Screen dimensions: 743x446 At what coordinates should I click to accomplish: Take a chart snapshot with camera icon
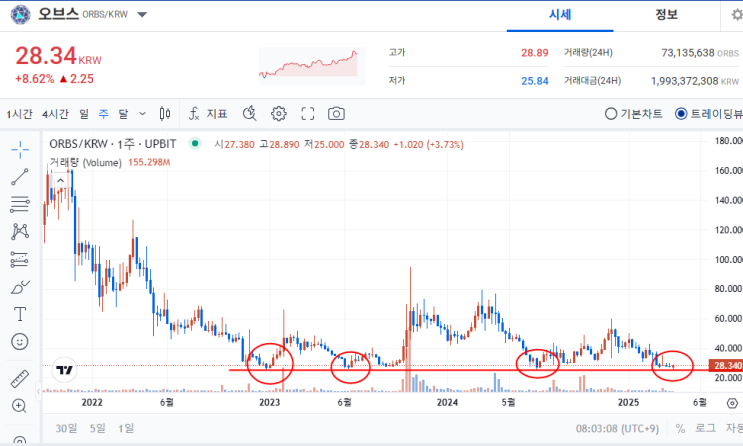(337, 114)
